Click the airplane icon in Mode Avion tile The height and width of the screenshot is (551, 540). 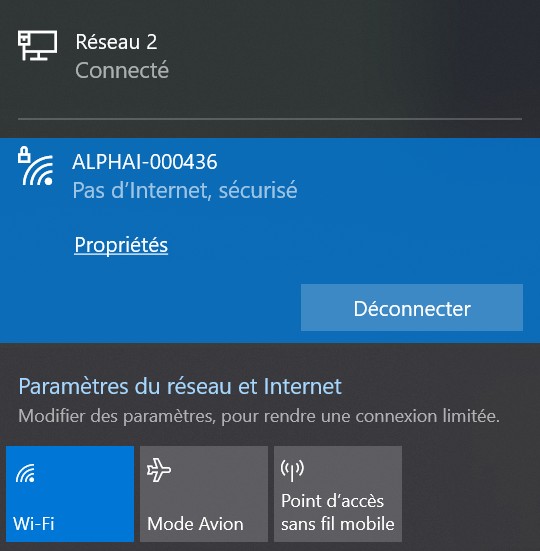click(x=159, y=470)
